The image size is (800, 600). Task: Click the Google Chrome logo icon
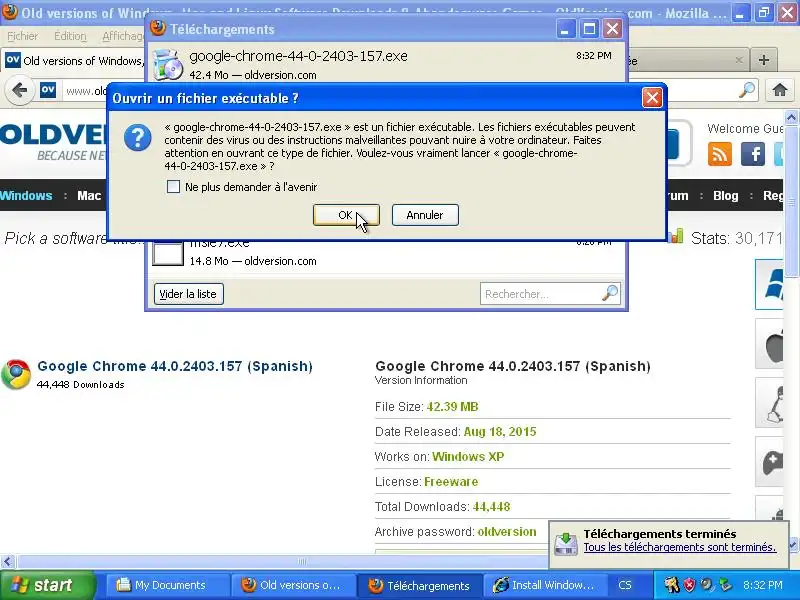click(x=16, y=374)
